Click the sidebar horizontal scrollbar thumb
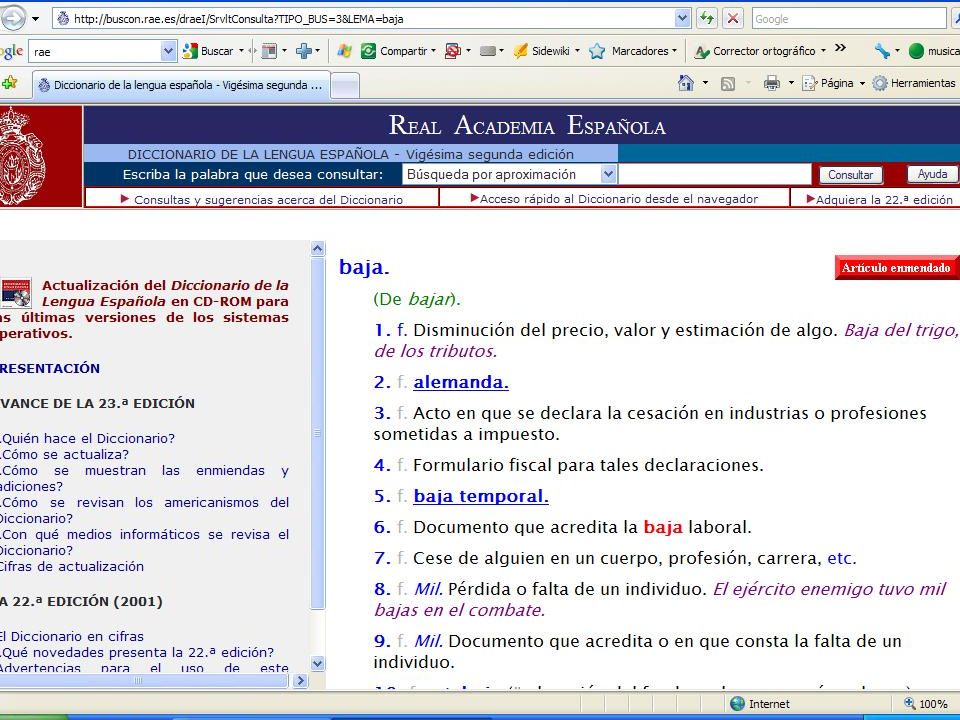Image resolution: width=960 pixels, height=720 pixels. point(144,680)
